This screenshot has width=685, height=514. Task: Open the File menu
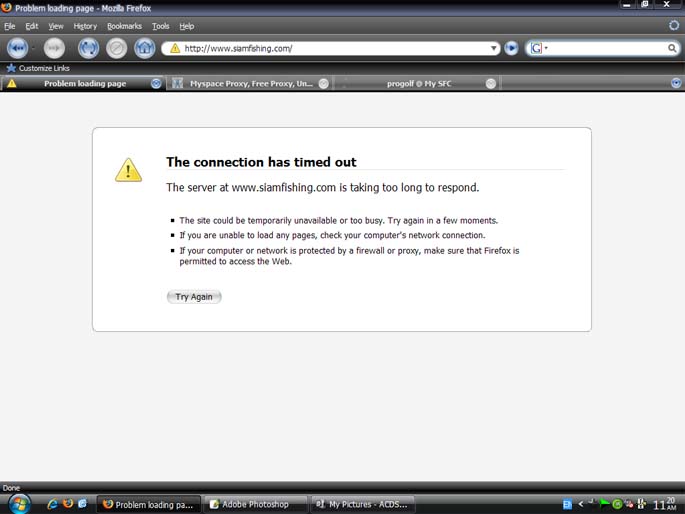10,26
